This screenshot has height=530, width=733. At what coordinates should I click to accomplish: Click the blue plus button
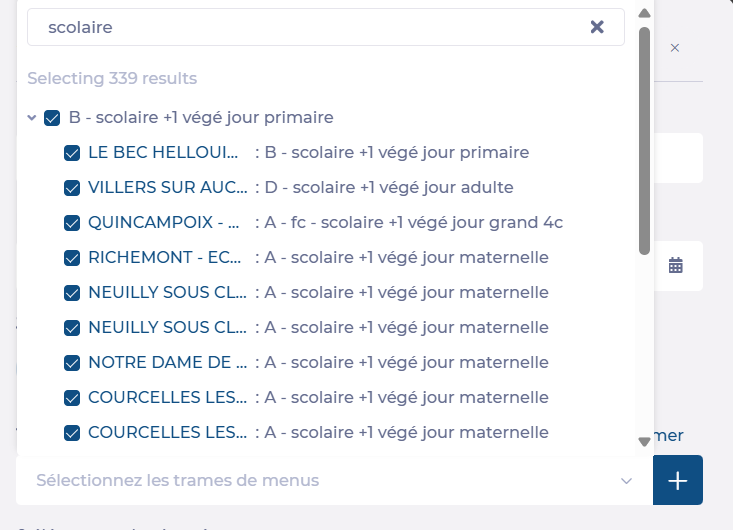tap(678, 481)
